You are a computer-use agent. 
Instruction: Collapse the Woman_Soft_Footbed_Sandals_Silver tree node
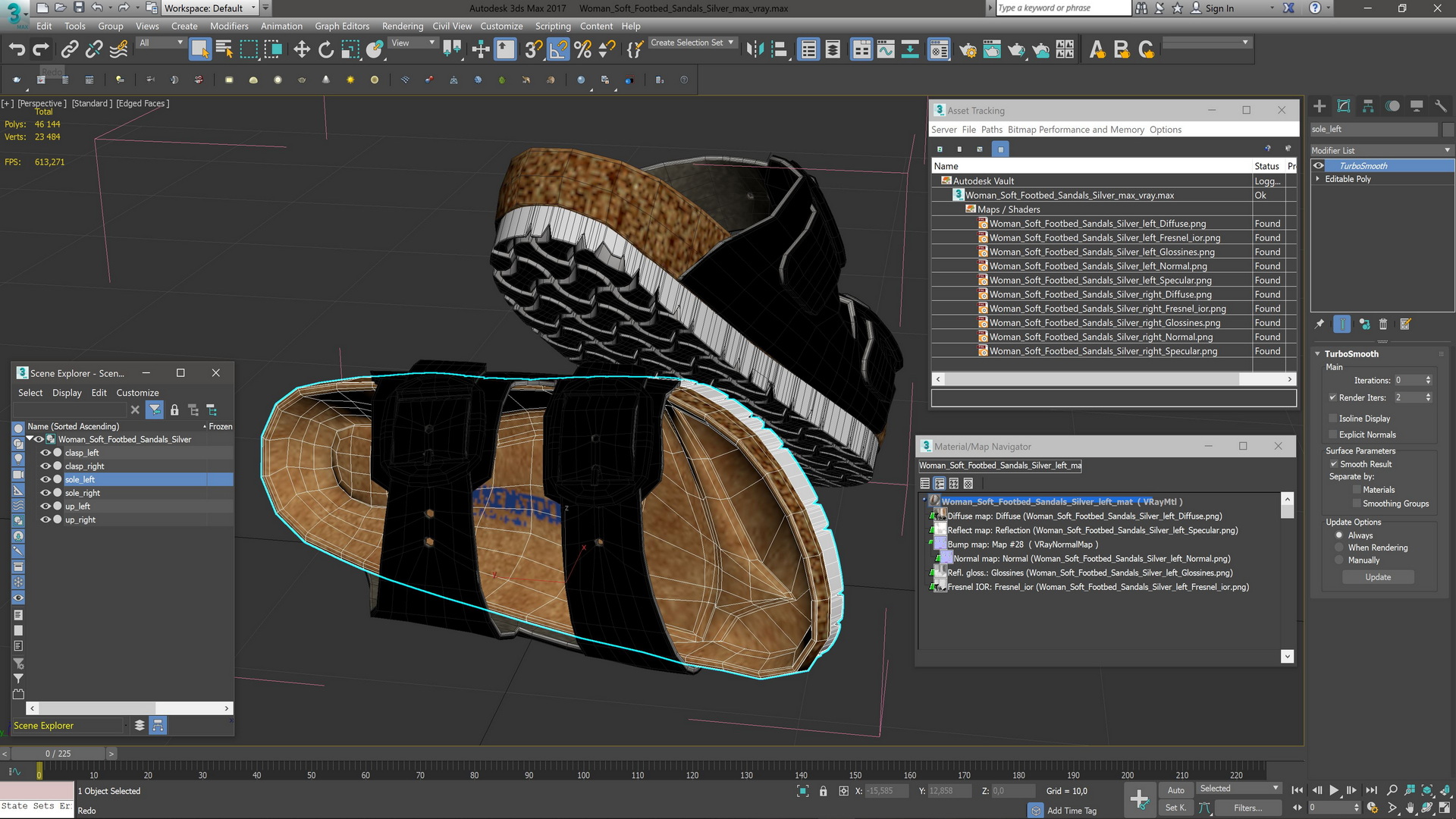30,439
